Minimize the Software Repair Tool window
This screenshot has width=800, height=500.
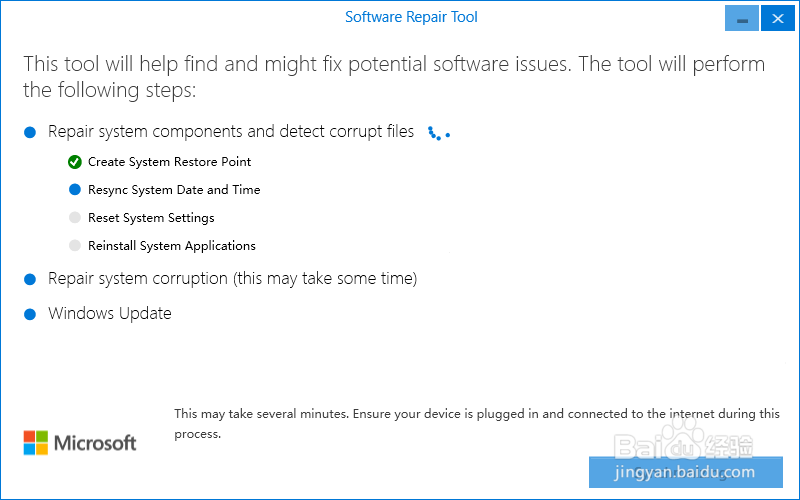click(x=741, y=19)
